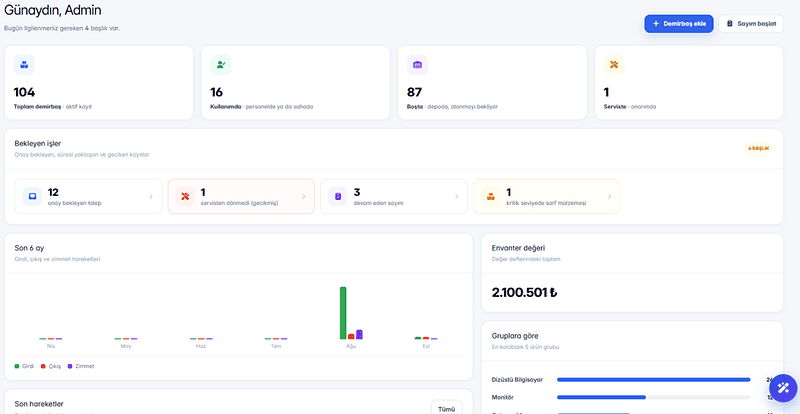This screenshot has height=414, width=800.
Task: Click the Nis month label on chart
Action: pyautogui.click(x=51, y=347)
